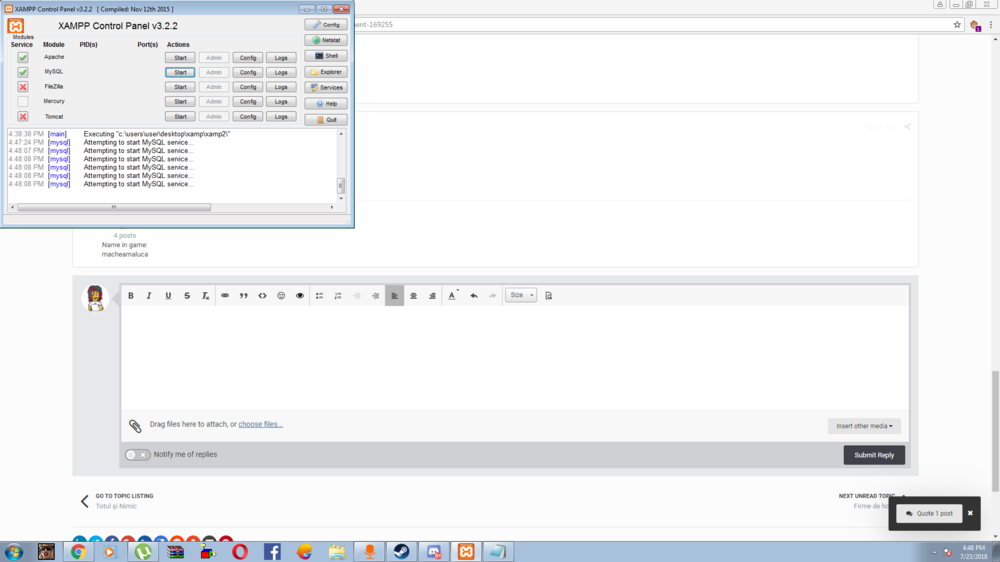The height and width of the screenshot is (562, 1000).
Task: Open Explorer from XAMPP panel
Action: coord(326,72)
